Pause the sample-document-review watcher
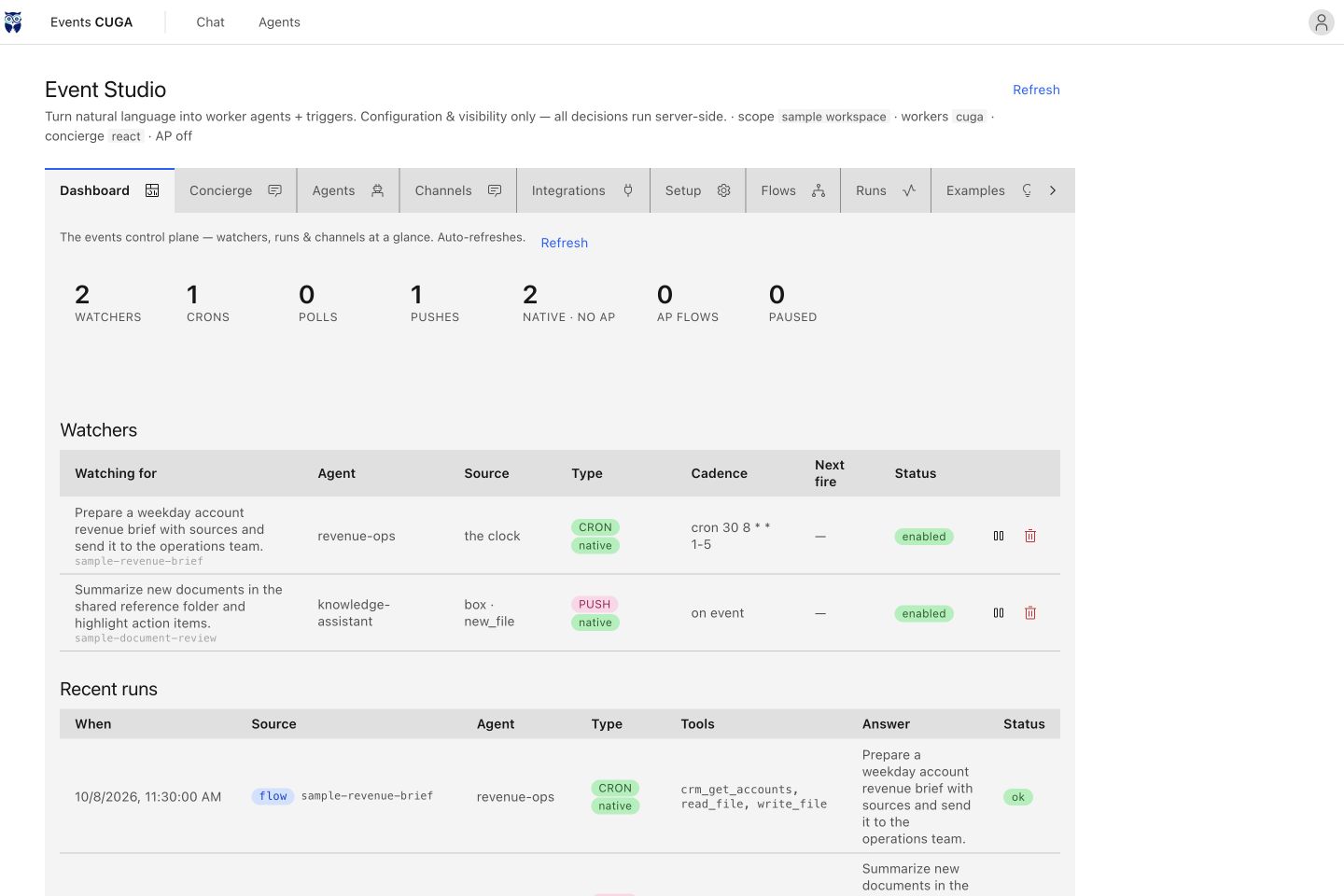The image size is (1344, 896). tap(999, 613)
